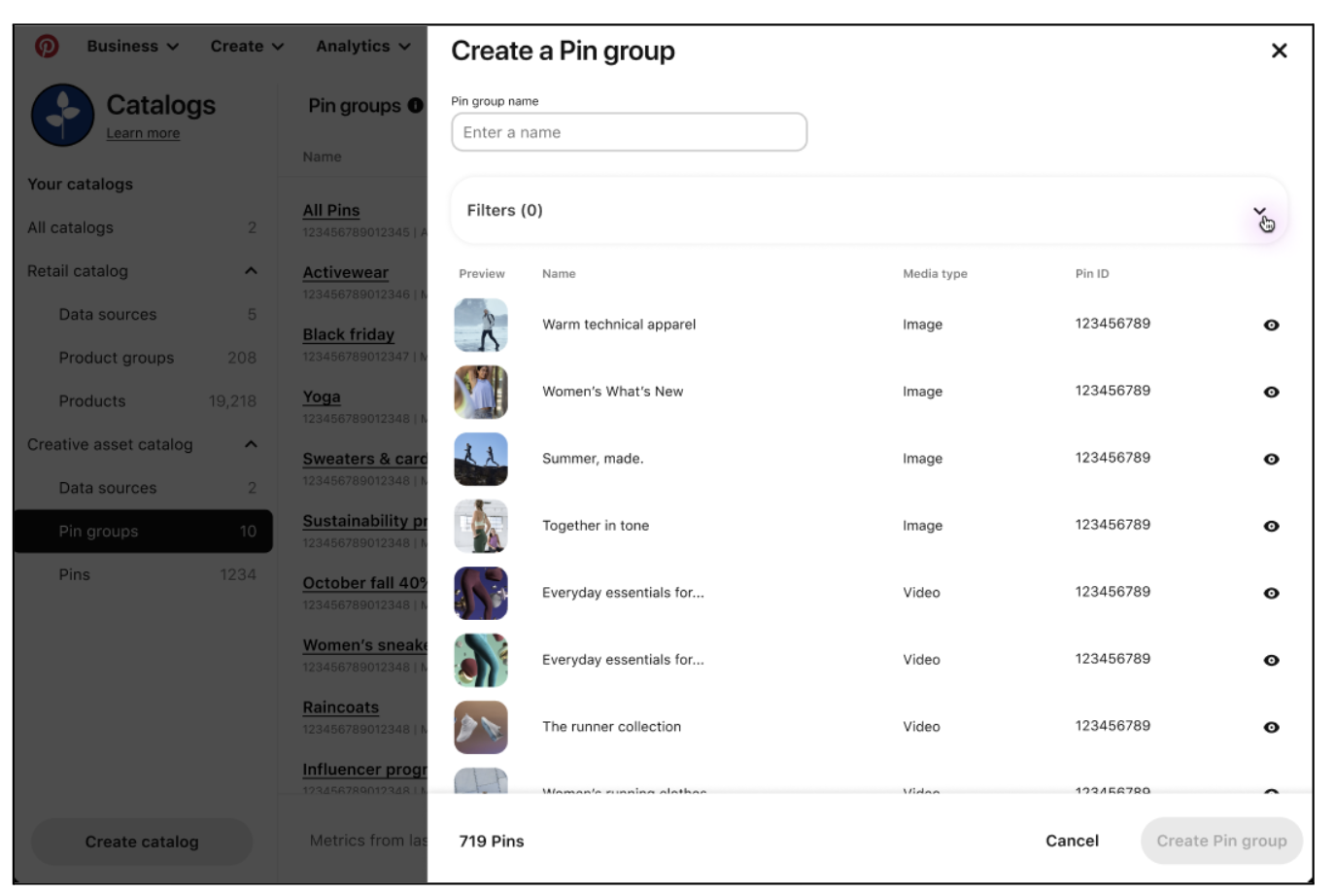Click the Warm technical apparel thumbnail
Image resolution: width=1335 pixels, height=896 pixels.
(481, 325)
